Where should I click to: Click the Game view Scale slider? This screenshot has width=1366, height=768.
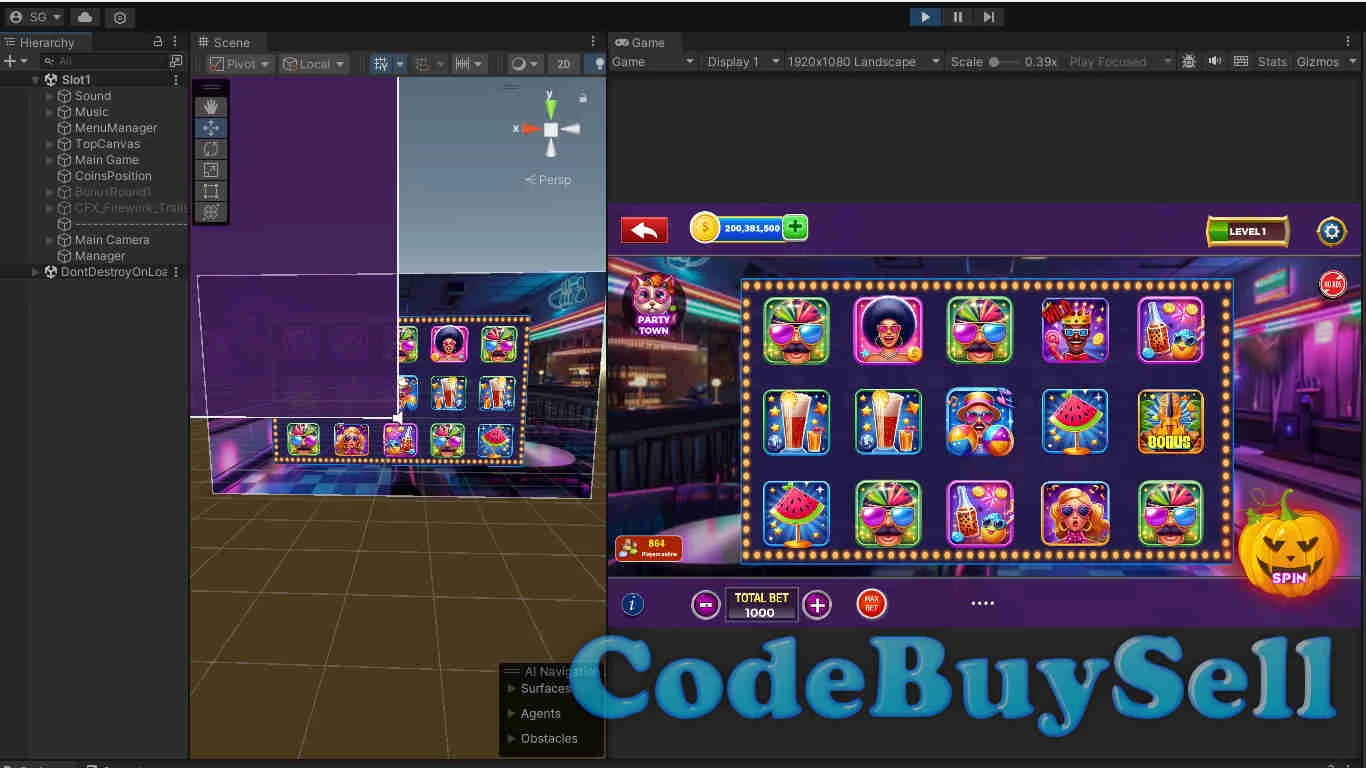[1003, 62]
